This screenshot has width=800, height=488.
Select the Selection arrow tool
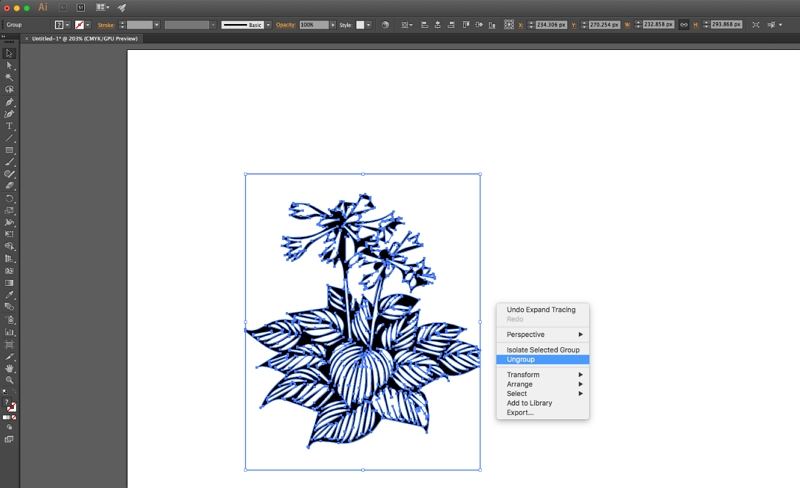(10, 53)
